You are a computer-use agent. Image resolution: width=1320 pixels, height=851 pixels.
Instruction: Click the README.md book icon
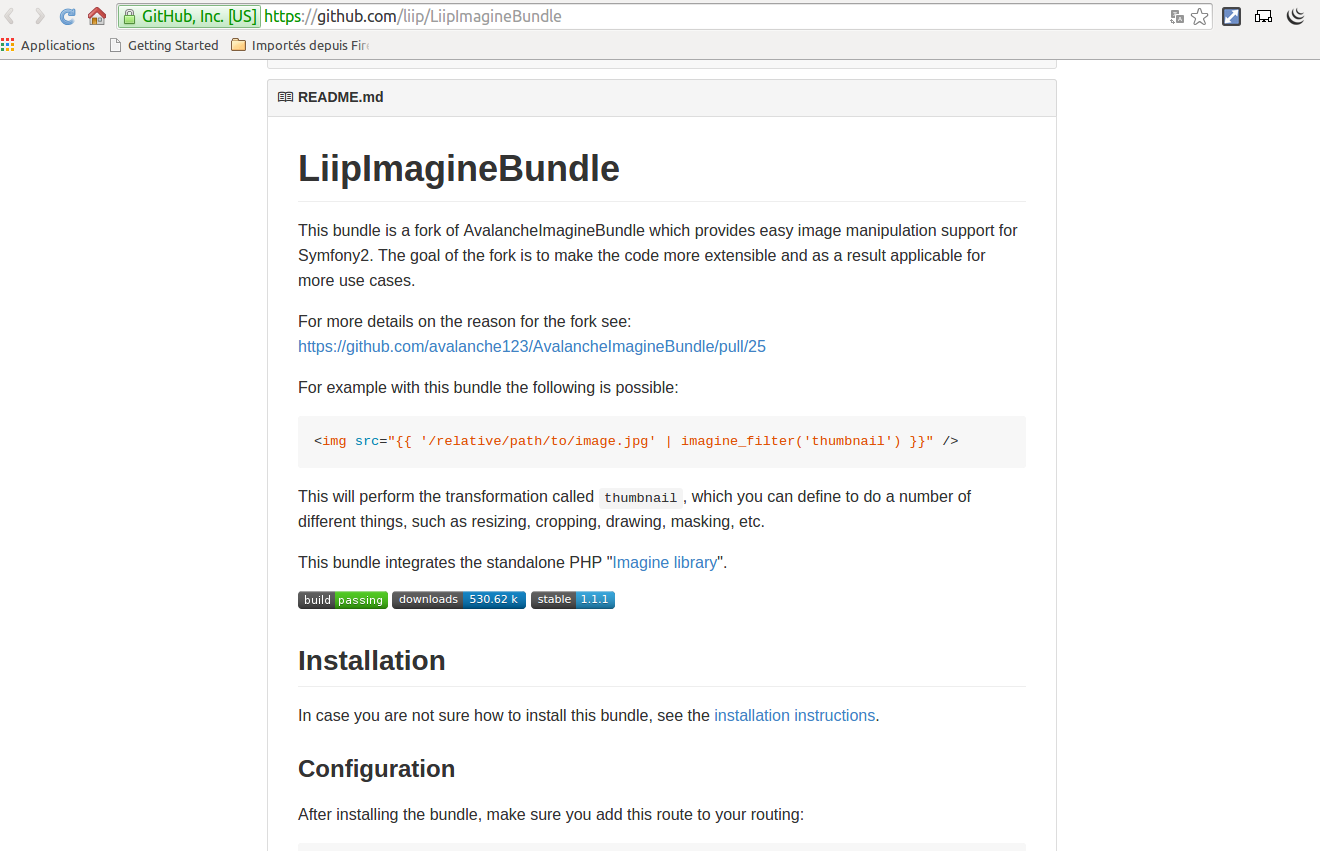click(x=285, y=97)
